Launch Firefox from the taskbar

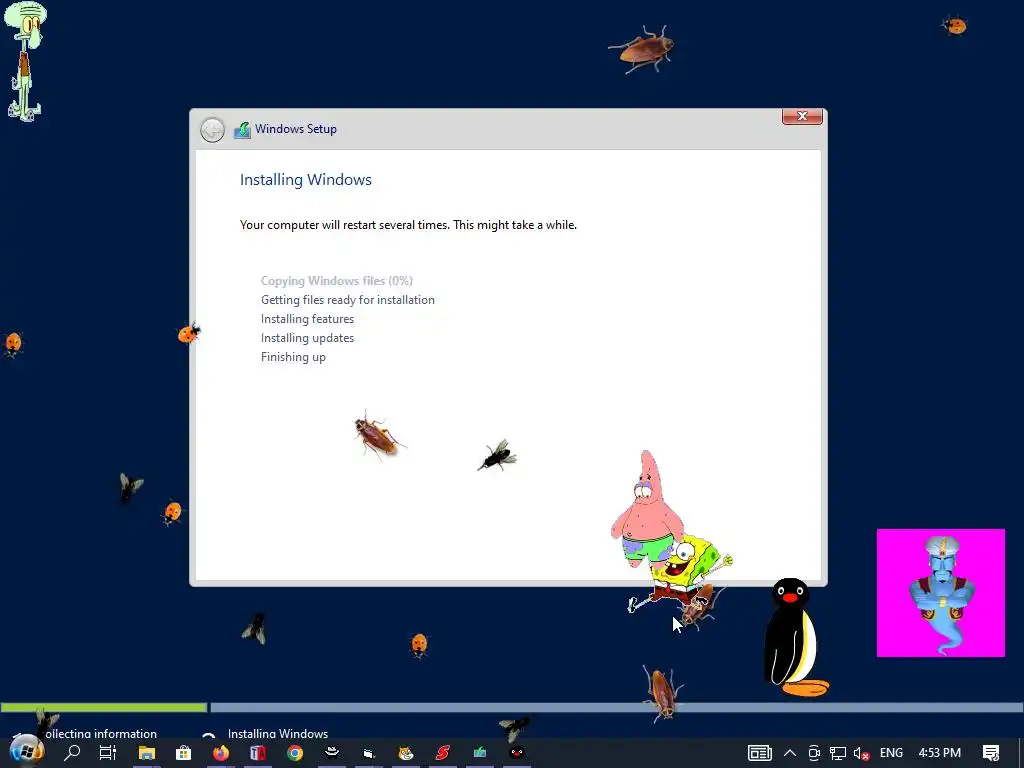coord(221,753)
